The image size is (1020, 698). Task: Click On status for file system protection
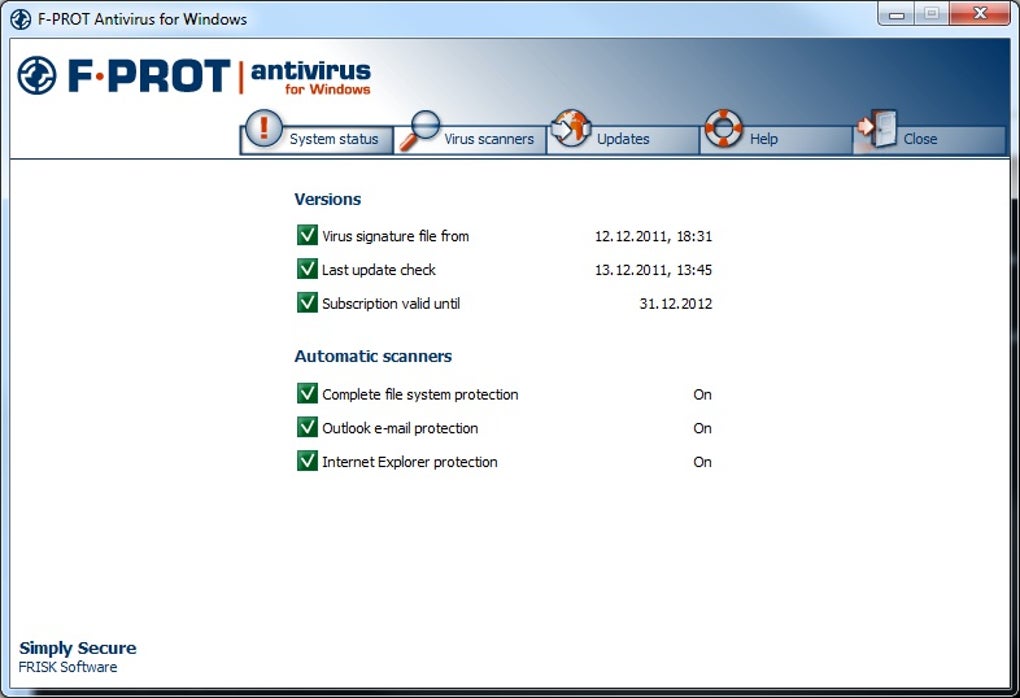click(703, 394)
